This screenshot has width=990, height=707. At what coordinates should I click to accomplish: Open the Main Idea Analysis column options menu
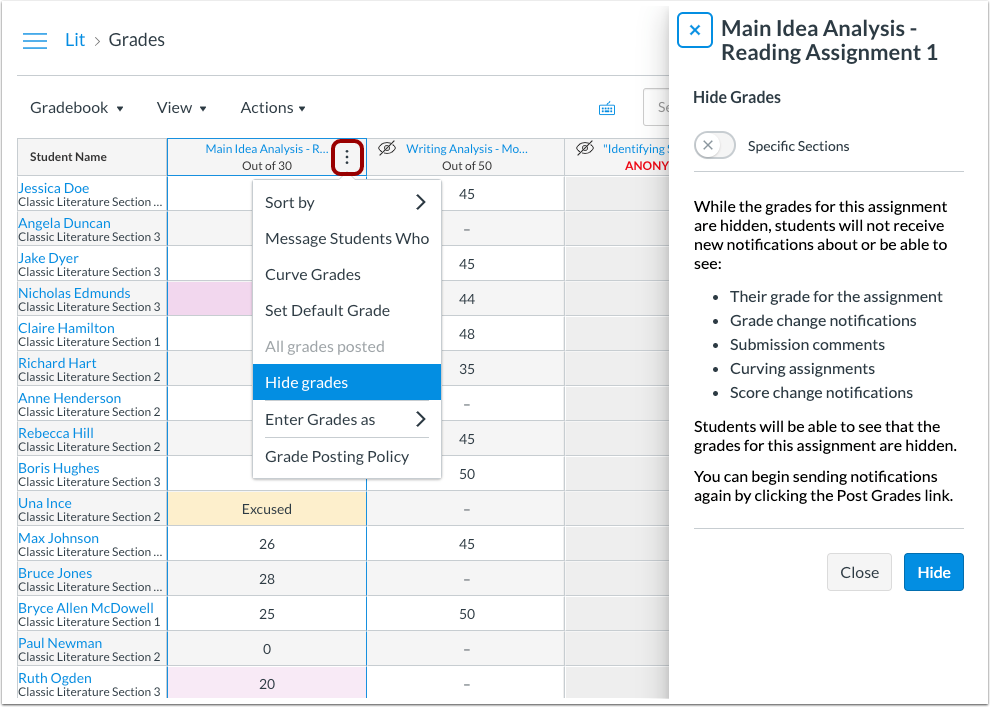point(347,157)
